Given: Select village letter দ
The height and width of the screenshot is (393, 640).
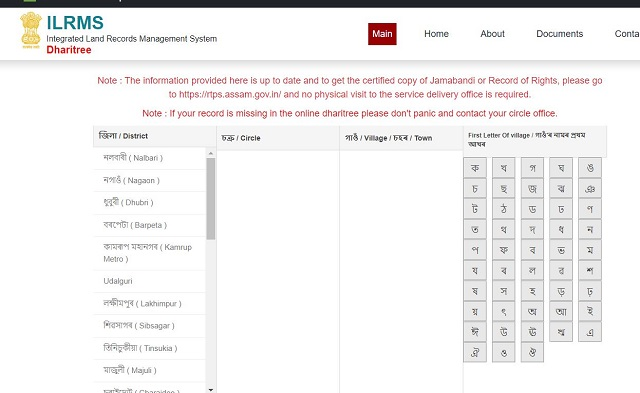Looking at the screenshot, I should [x=532, y=229].
